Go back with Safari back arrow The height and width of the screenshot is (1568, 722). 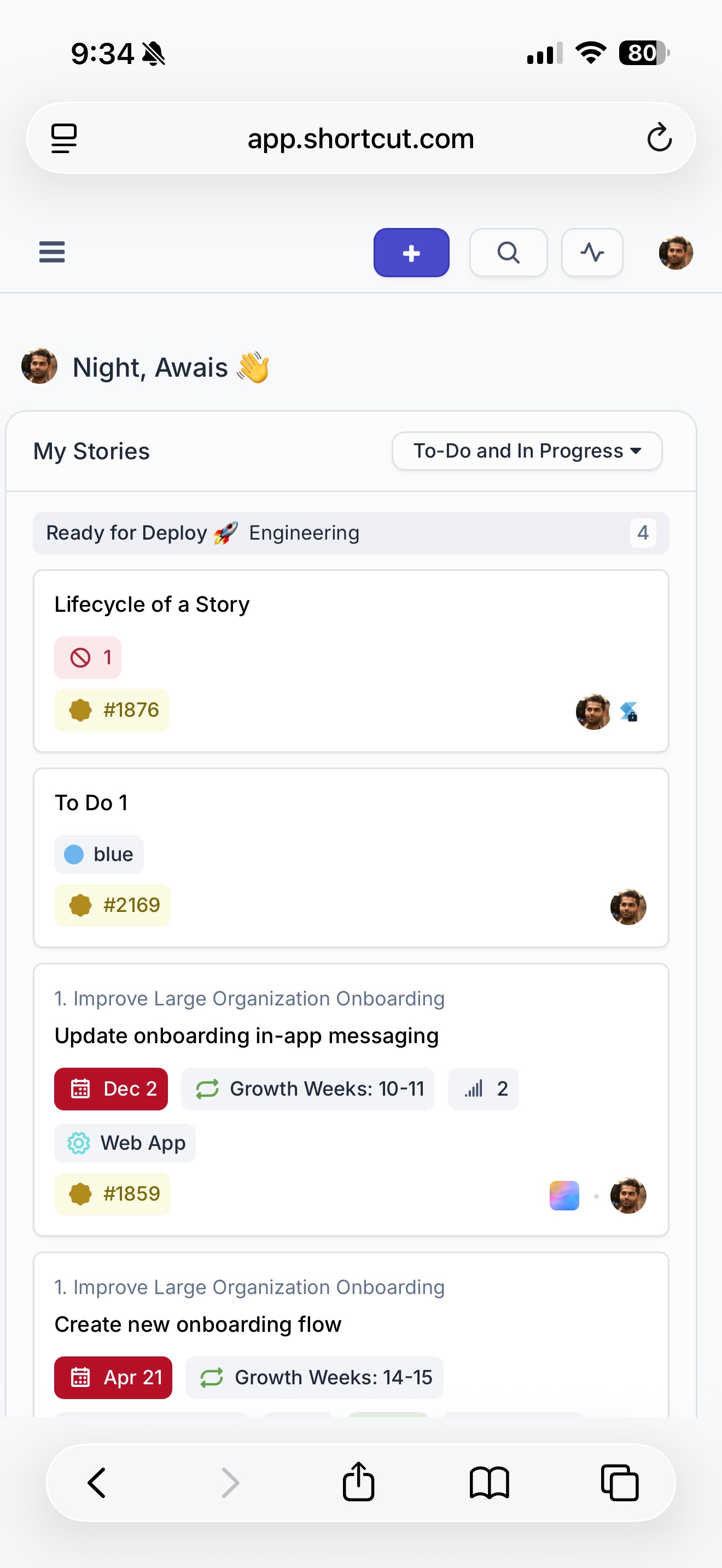click(x=97, y=1482)
